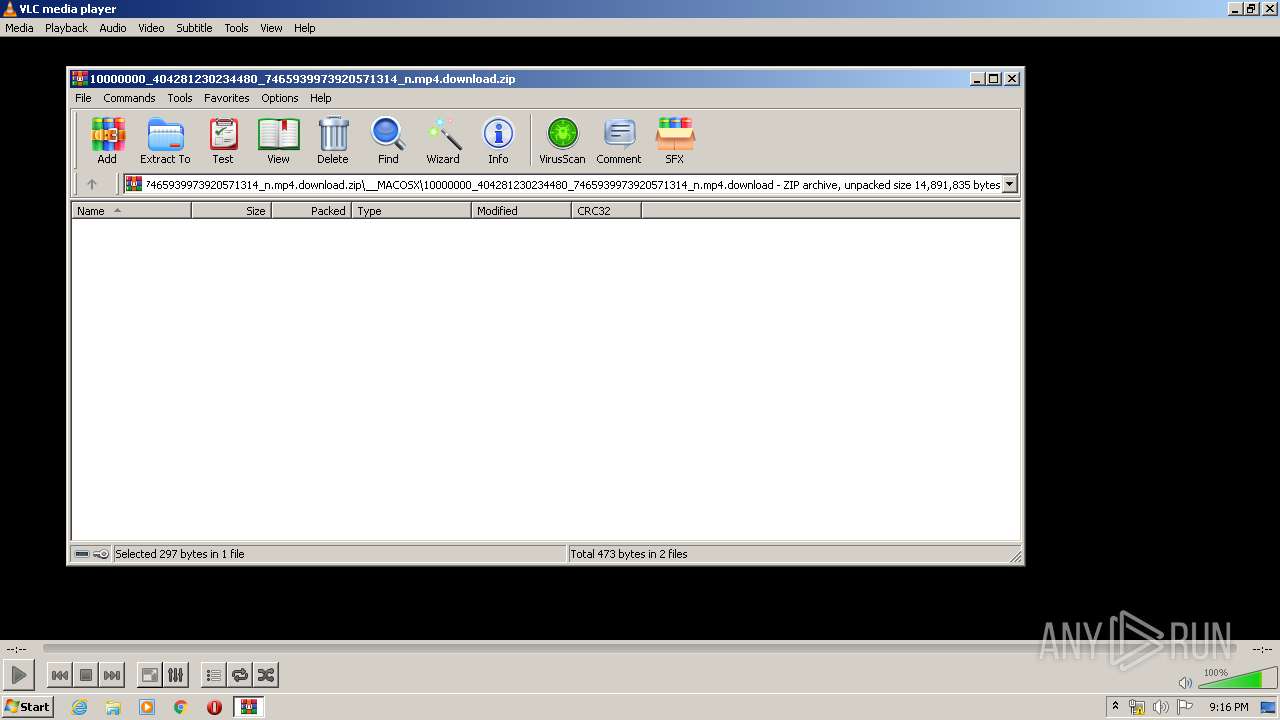Click 'Total 473 bytes in 2 files' status text
This screenshot has height=720, width=1280.
[629, 554]
